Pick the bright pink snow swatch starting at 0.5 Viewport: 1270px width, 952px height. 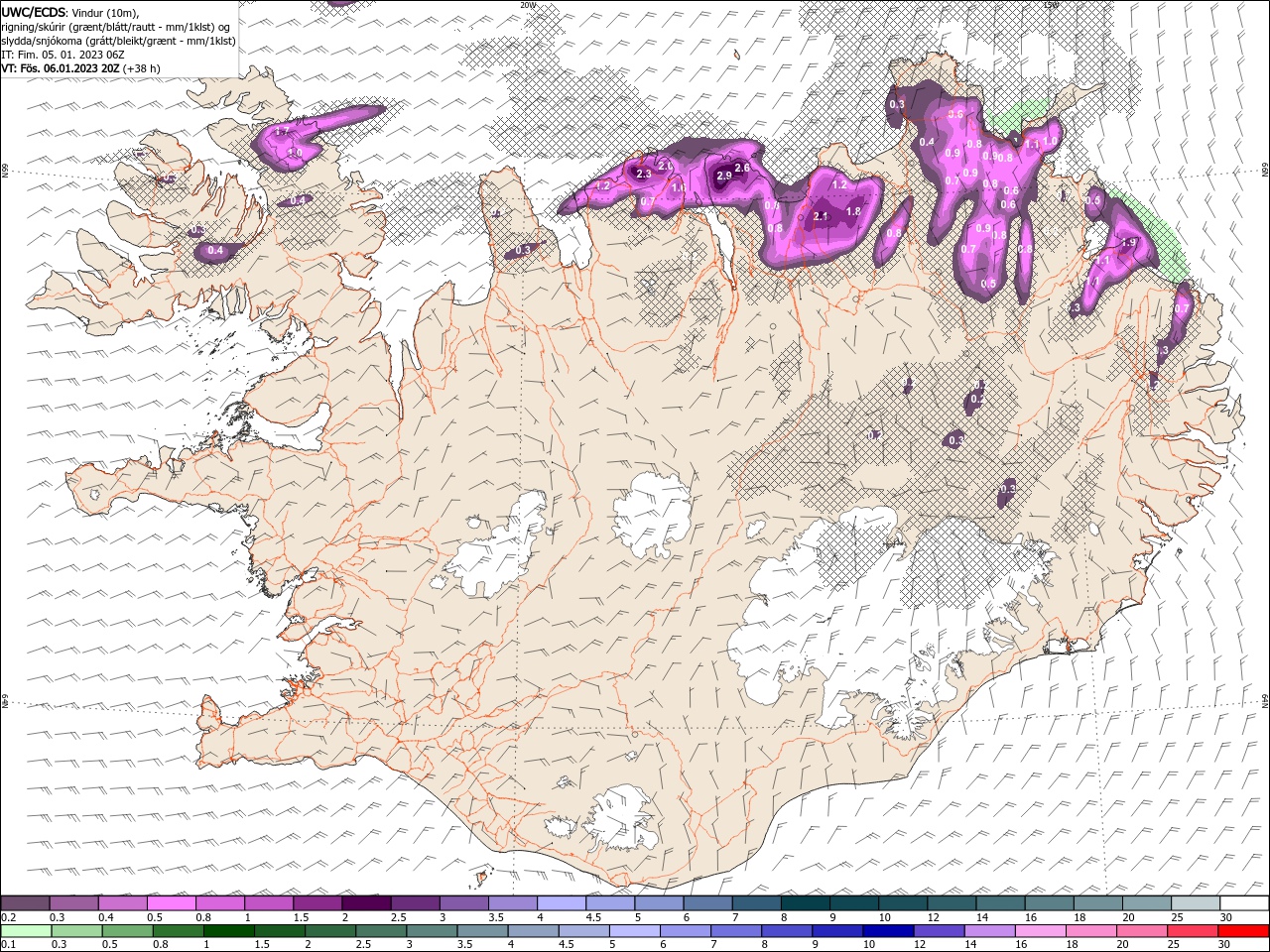tap(171, 903)
